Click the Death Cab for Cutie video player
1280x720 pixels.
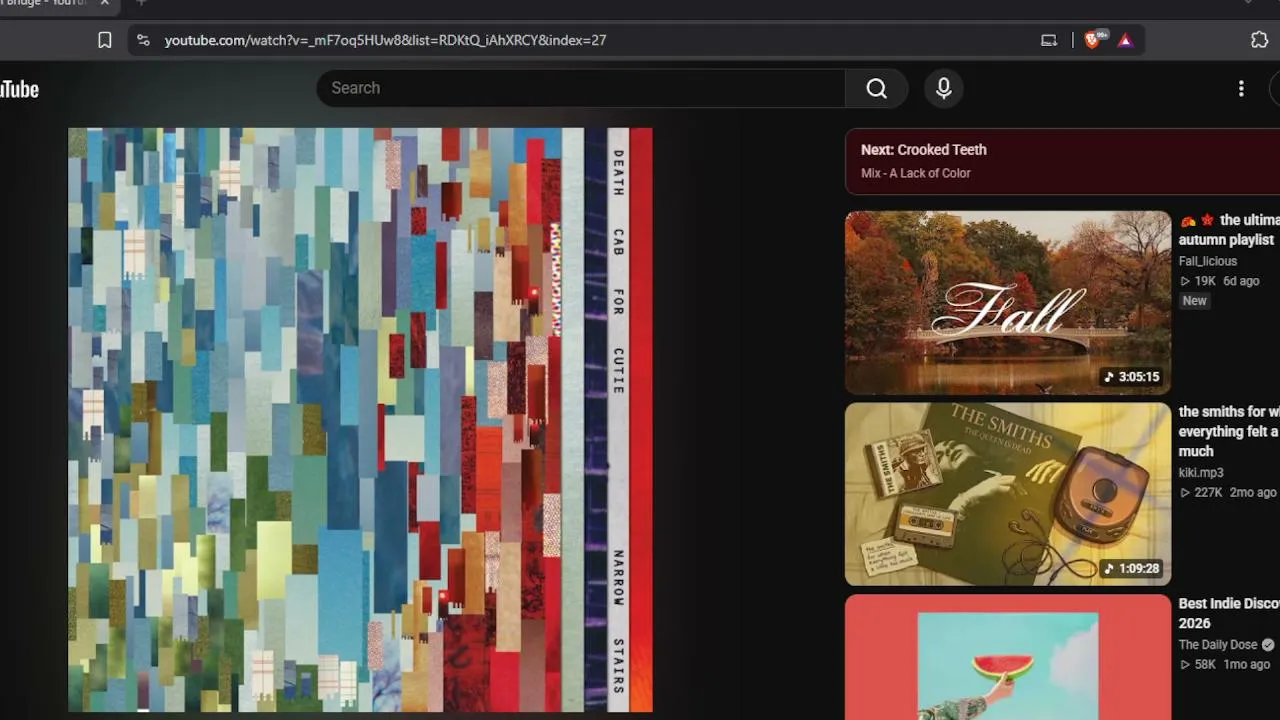(360, 420)
